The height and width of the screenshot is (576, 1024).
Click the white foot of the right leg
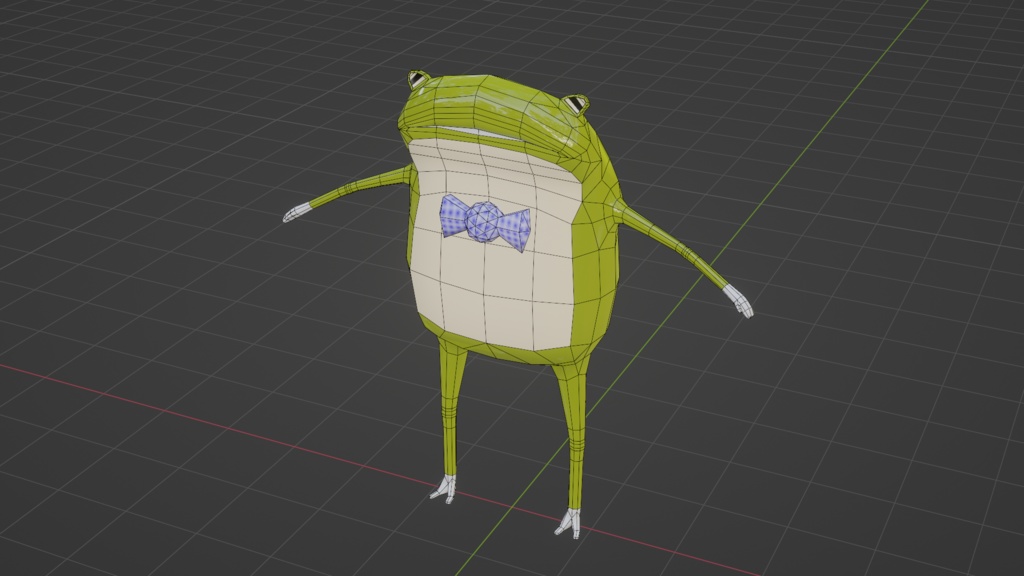[x=569, y=523]
